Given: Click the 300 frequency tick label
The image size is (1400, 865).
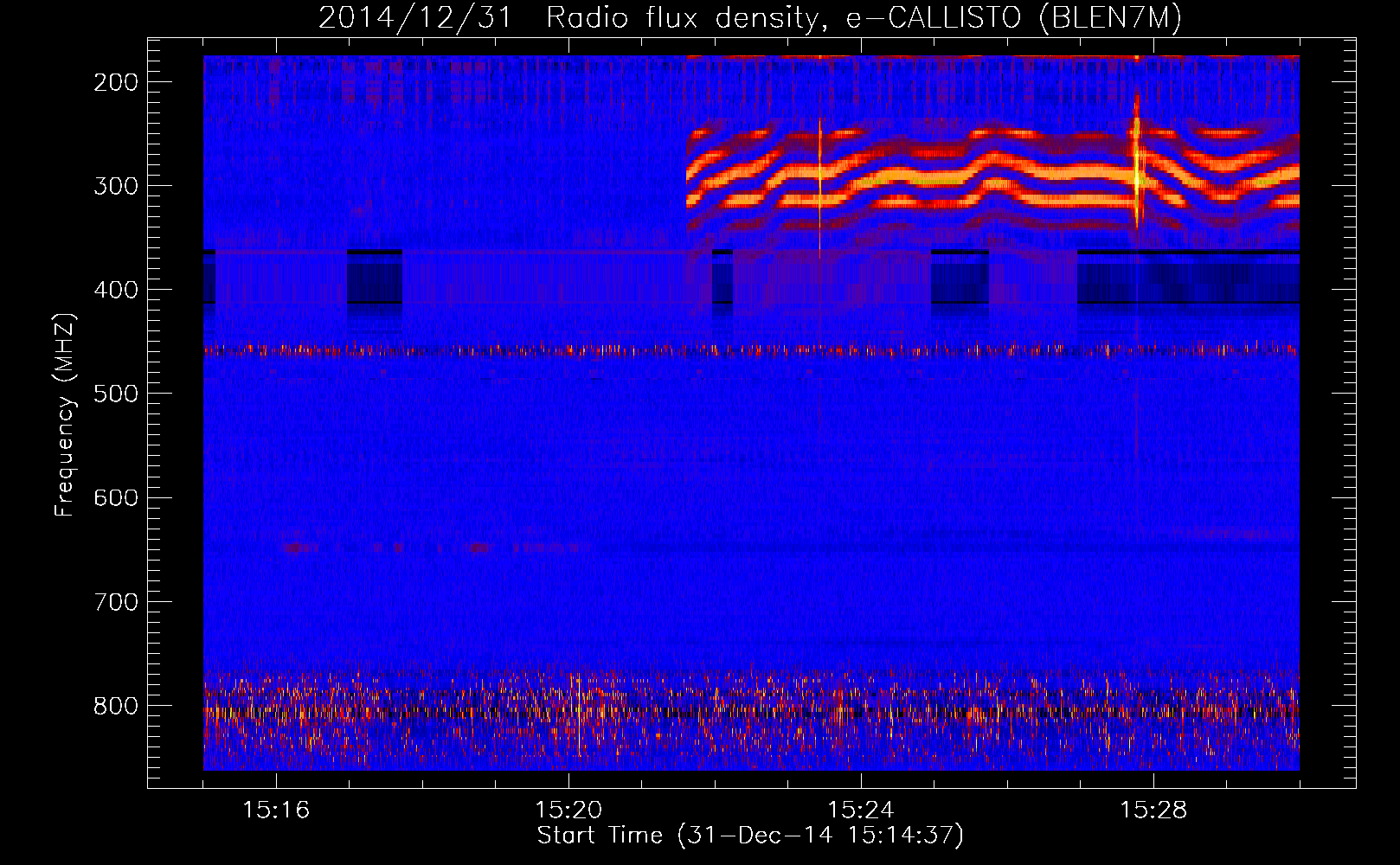Looking at the screenshot, I should (x=115, y=186).
